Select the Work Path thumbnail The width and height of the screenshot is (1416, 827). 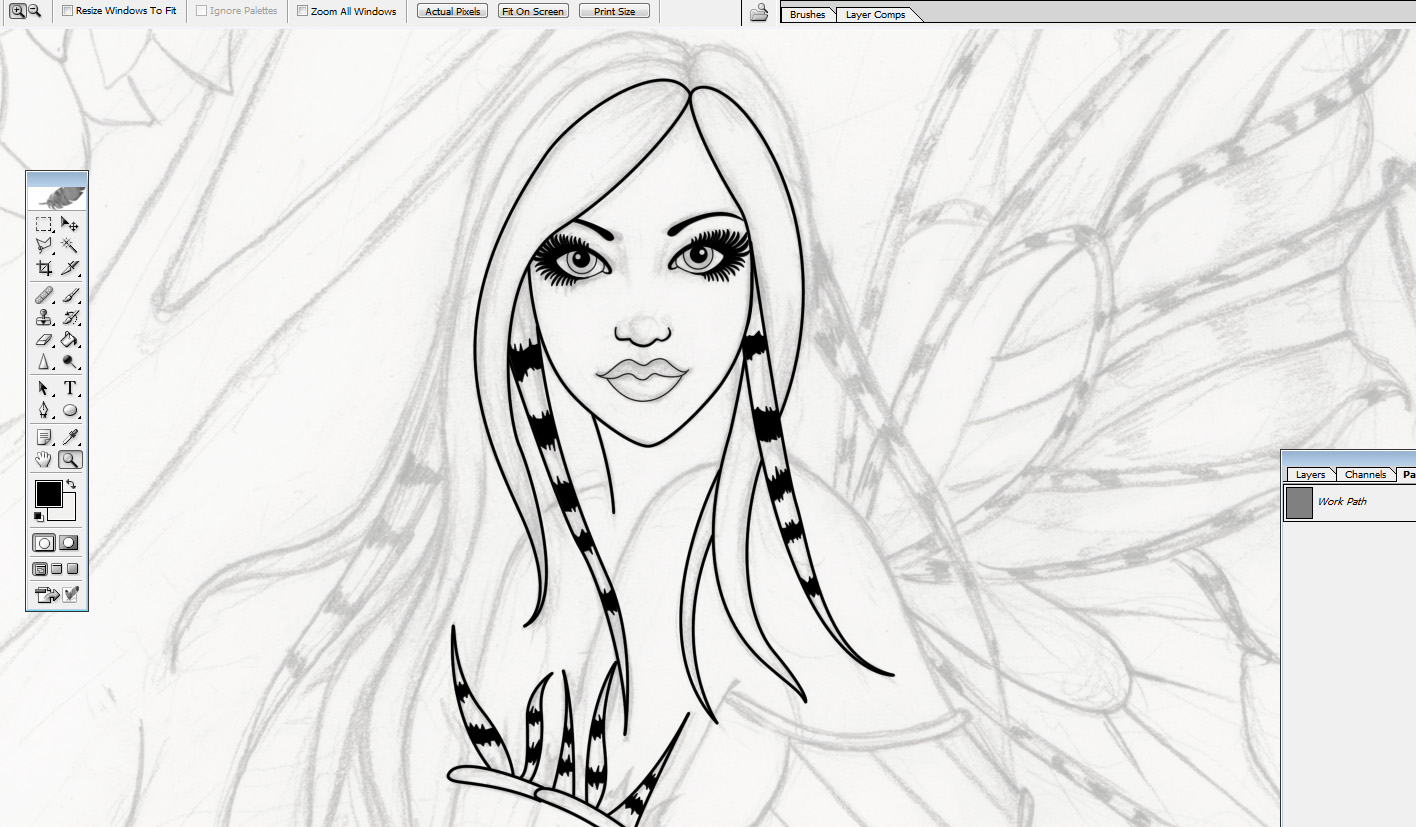[1299, 502]
